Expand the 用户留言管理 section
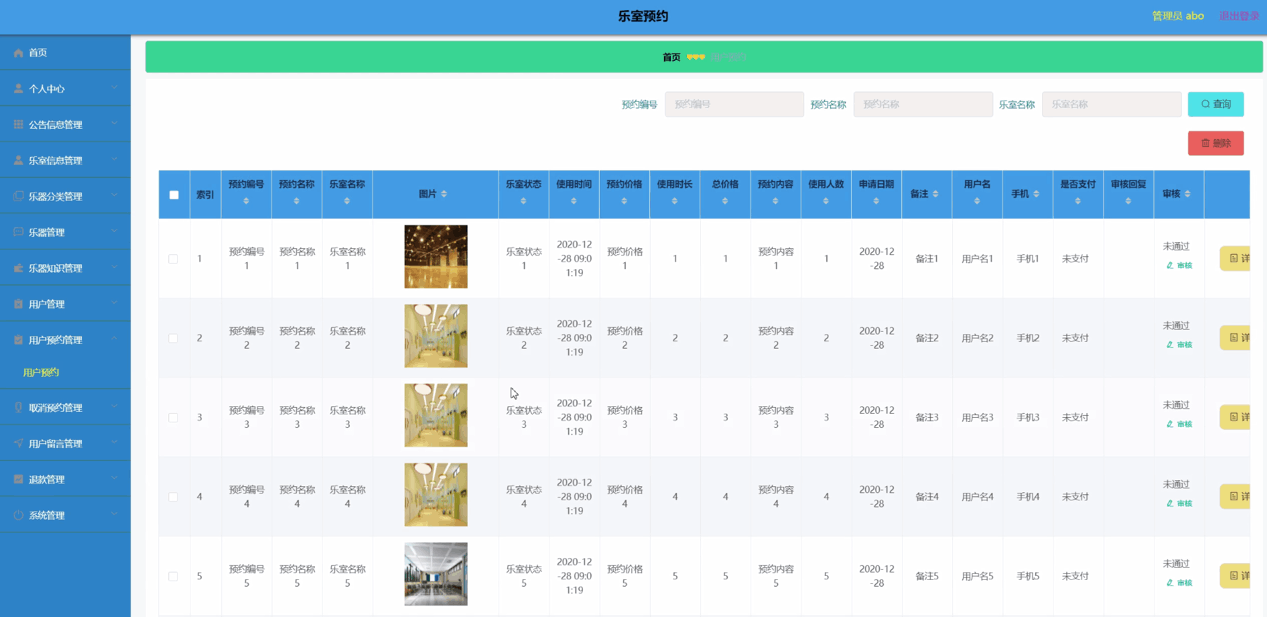This screenshot has width=1267, height=617. 112,443
